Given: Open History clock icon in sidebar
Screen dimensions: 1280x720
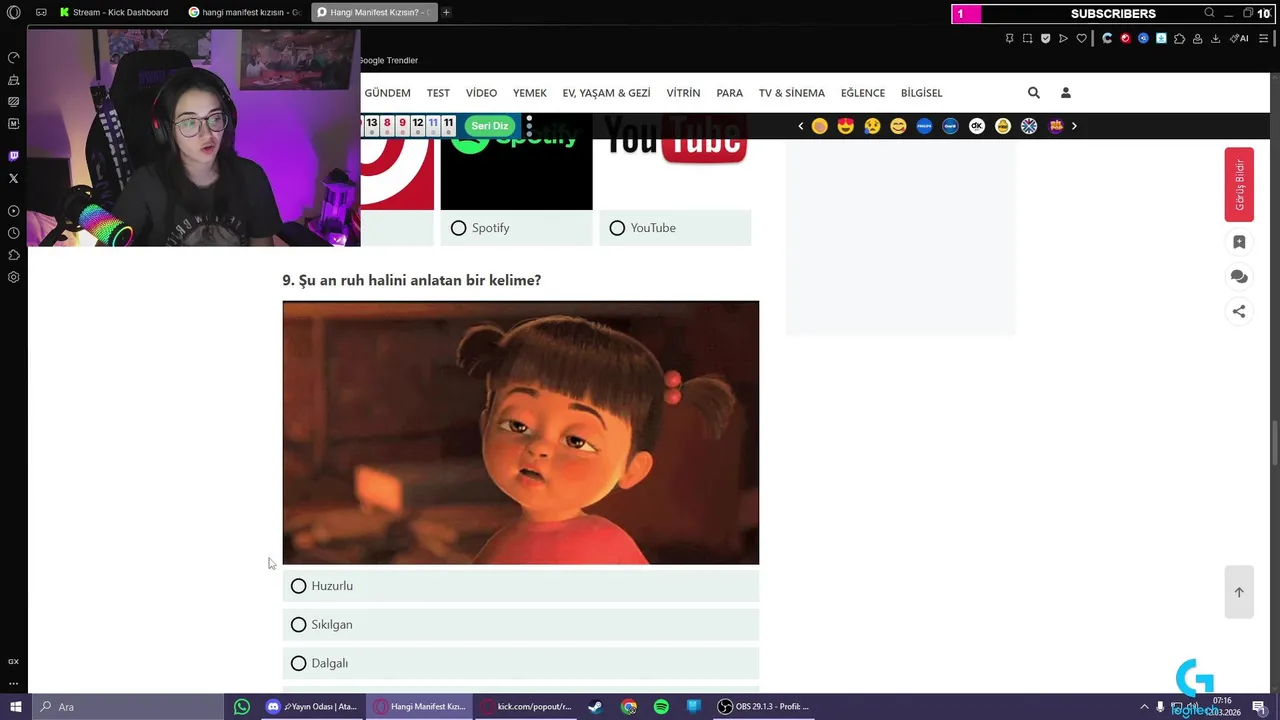Looking at the screenshot, I should pyautogui.click(x=14, y=233).
